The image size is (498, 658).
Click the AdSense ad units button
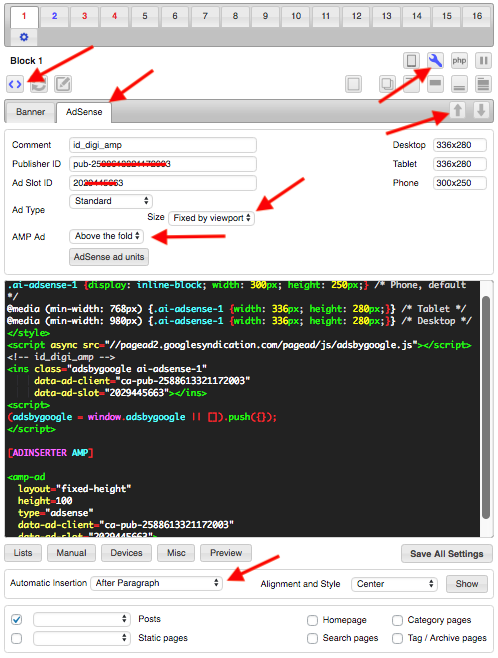pyautogui.click(x=109, y=257)
